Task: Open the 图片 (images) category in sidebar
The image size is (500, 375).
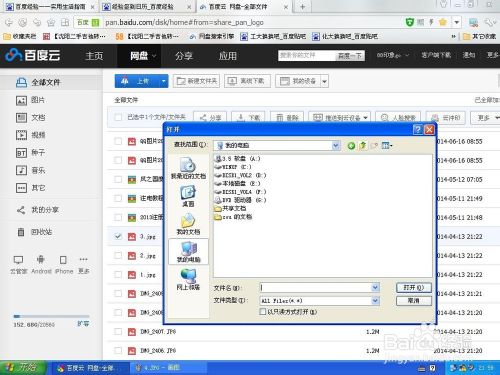Action: 30,100
